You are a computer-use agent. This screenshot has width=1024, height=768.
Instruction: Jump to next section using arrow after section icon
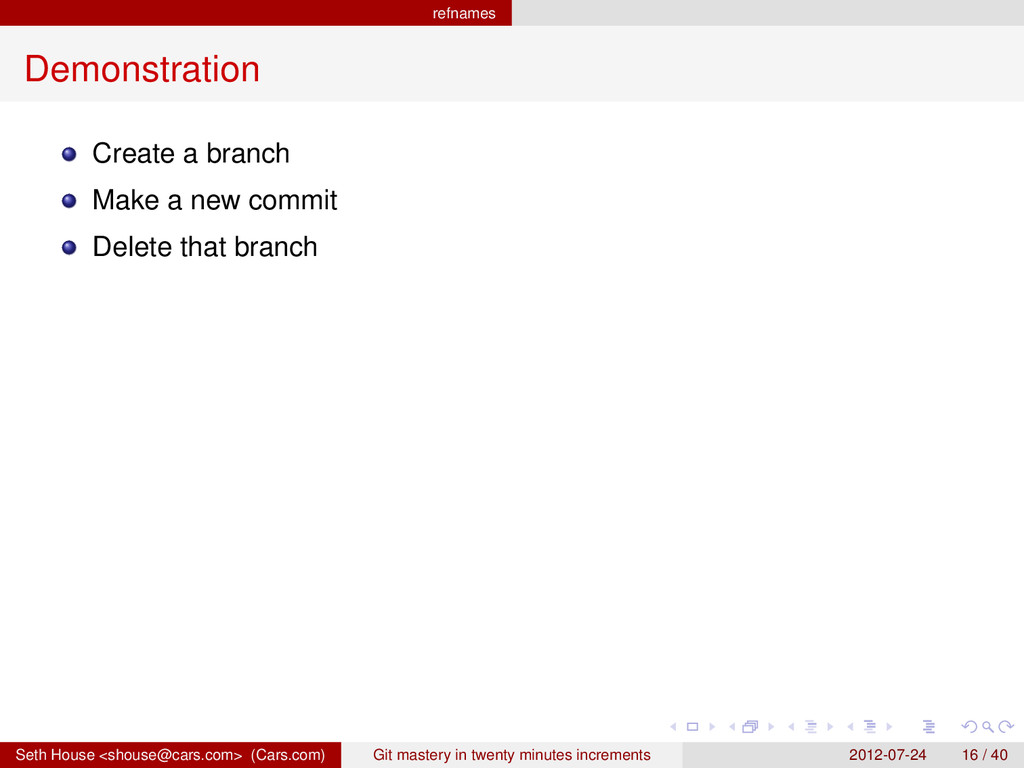(889, 727)
